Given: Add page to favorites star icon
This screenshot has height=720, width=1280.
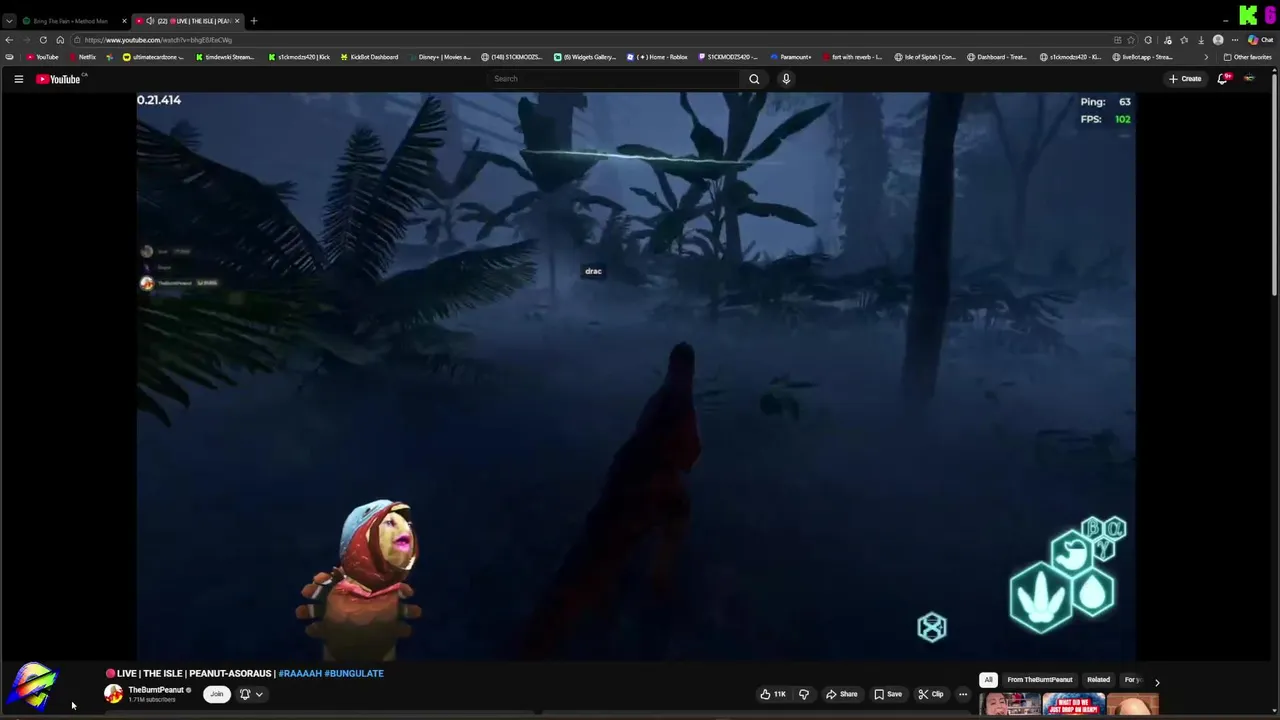Looking at the screenshot, I should (x=1131, y=40).
